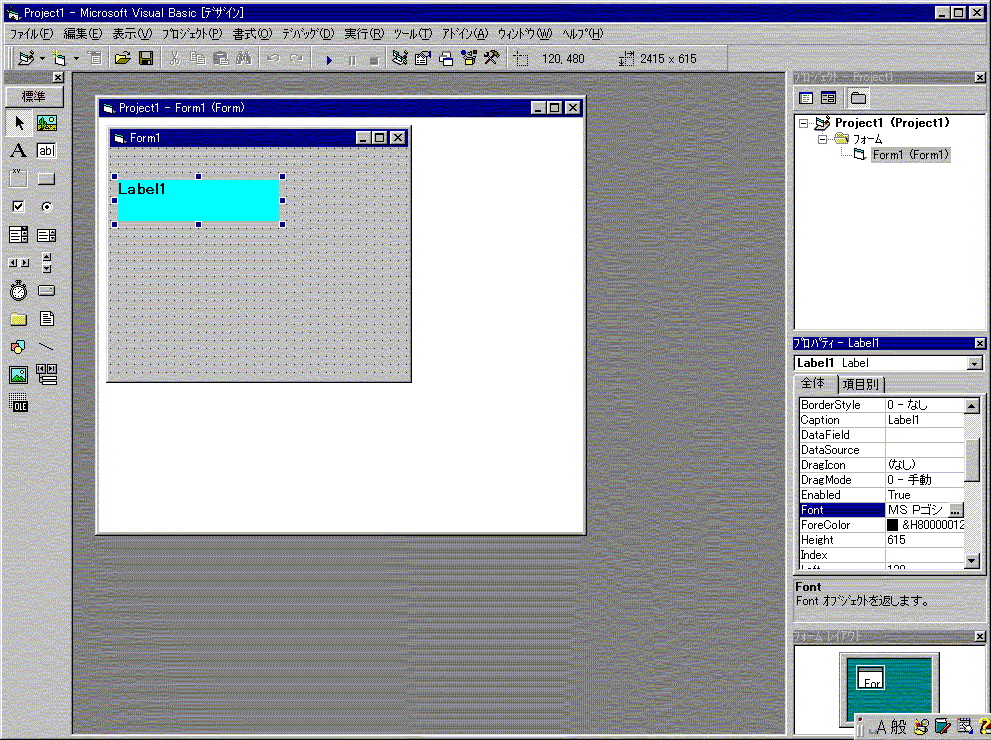Click the Start (run) button in toolbar

(329, 59)
